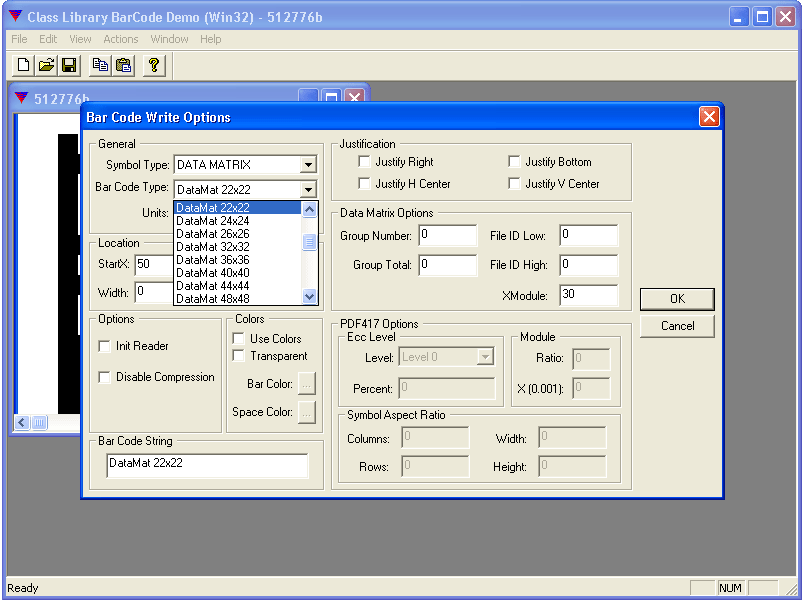The image size is (802, 602).
Task: Click the OK button
Action: pos(677,298)
